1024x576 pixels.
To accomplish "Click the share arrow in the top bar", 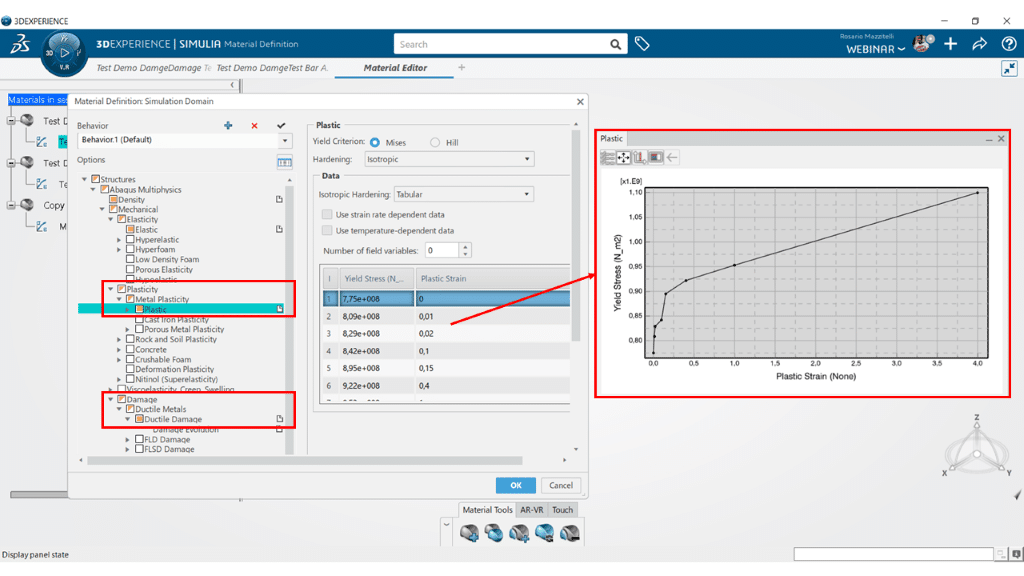I will pyautogui.click(x=979, y=44).
